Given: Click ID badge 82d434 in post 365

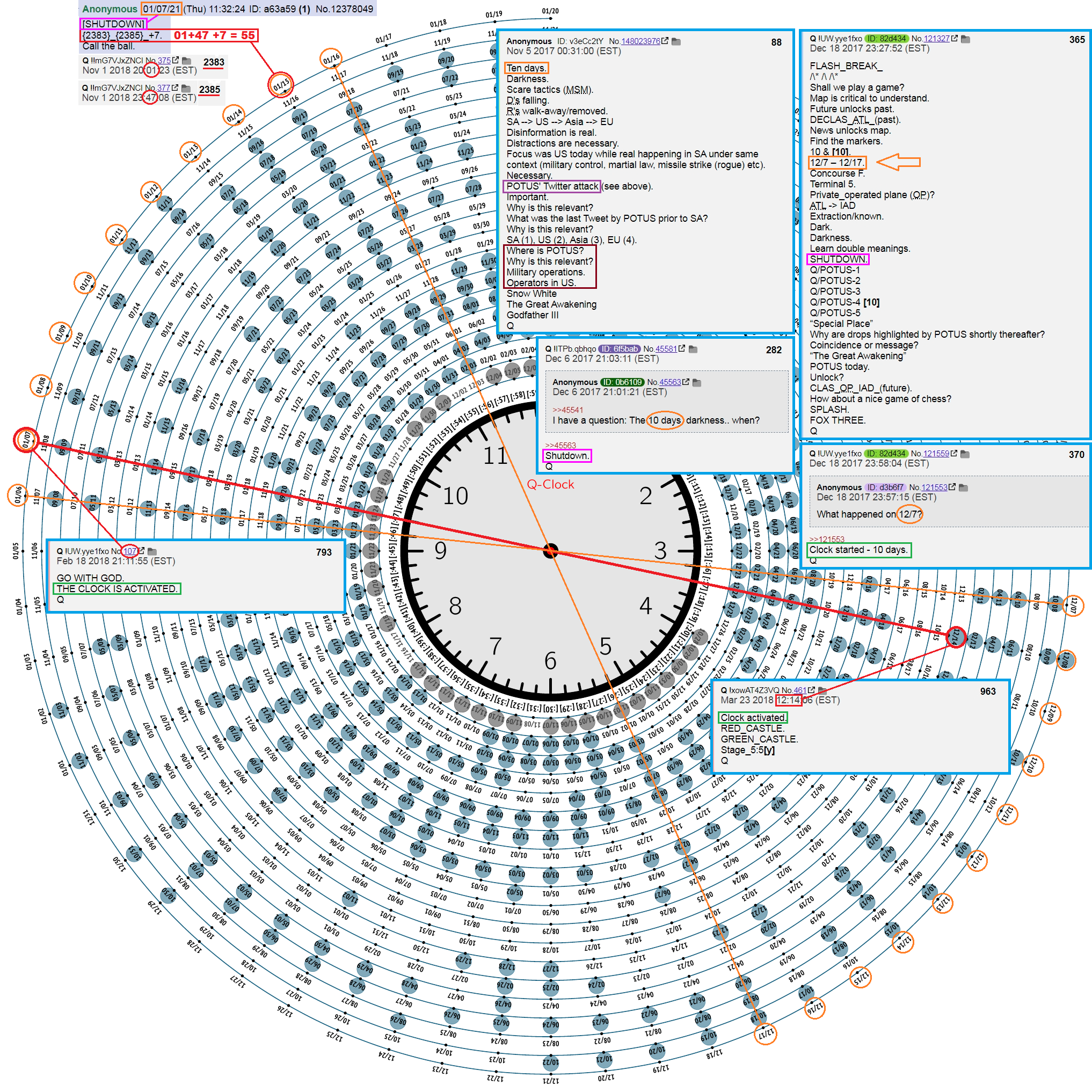Looking at the screenshot, I should (887, 39).
